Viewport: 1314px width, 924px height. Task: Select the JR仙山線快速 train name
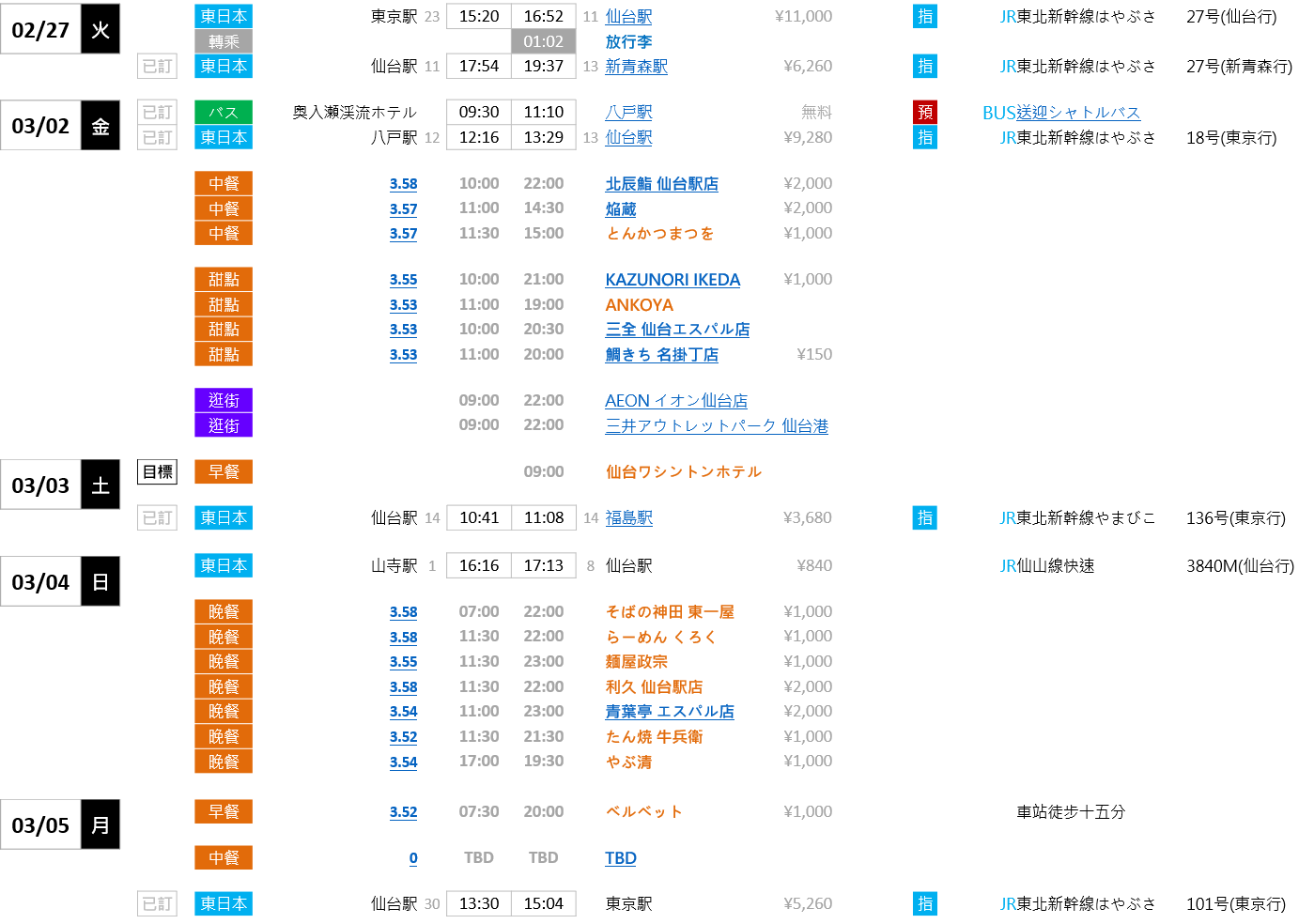[x=1047, y=565]
